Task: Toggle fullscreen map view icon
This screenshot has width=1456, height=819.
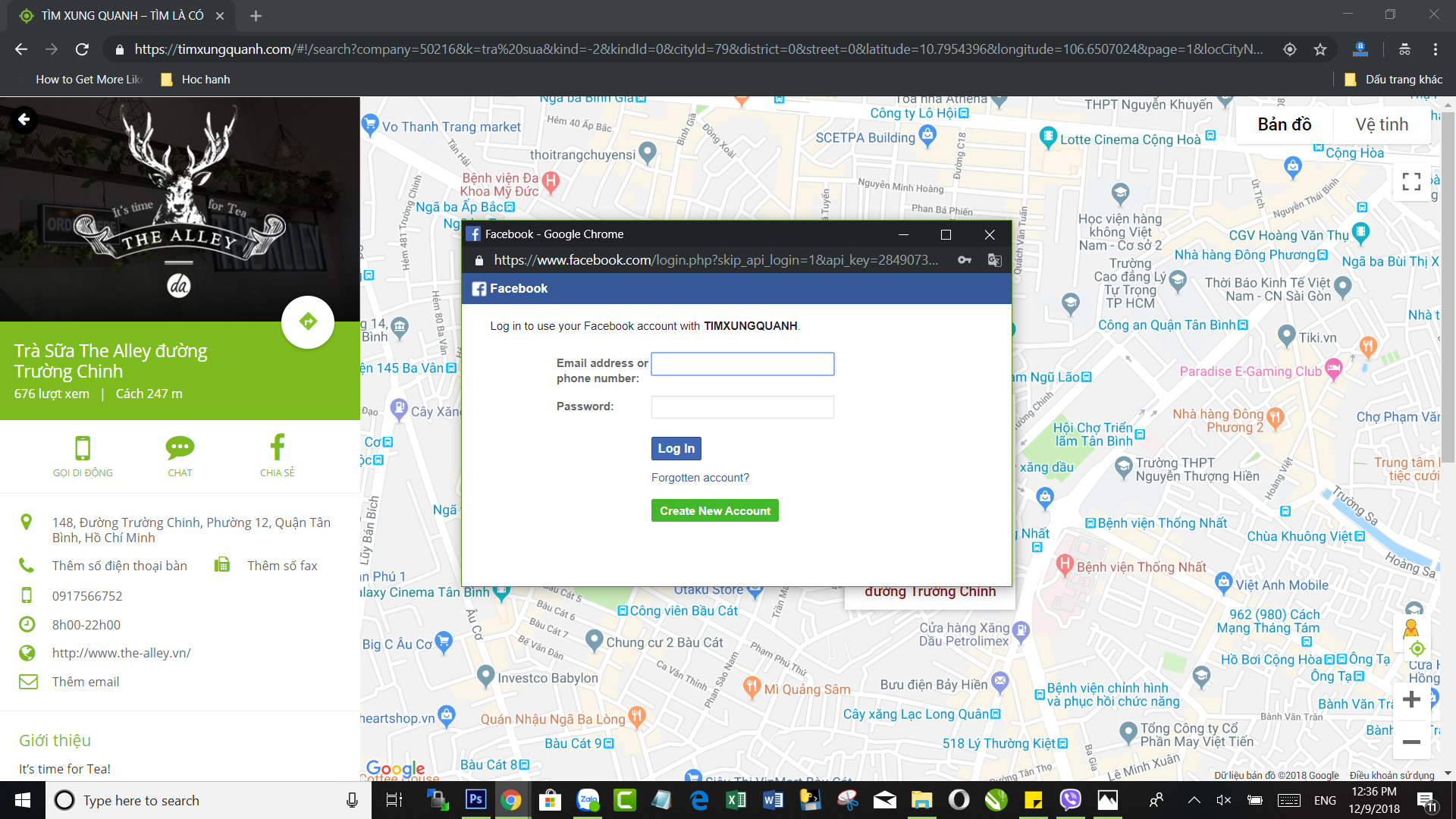Action: pyautogui.click(x=1411, y=181)
